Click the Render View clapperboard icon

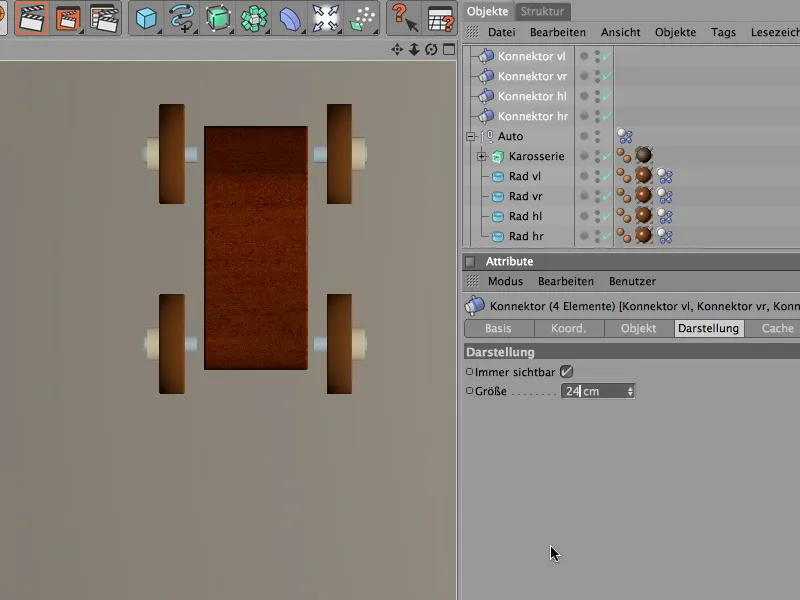(x=33, y=18)
